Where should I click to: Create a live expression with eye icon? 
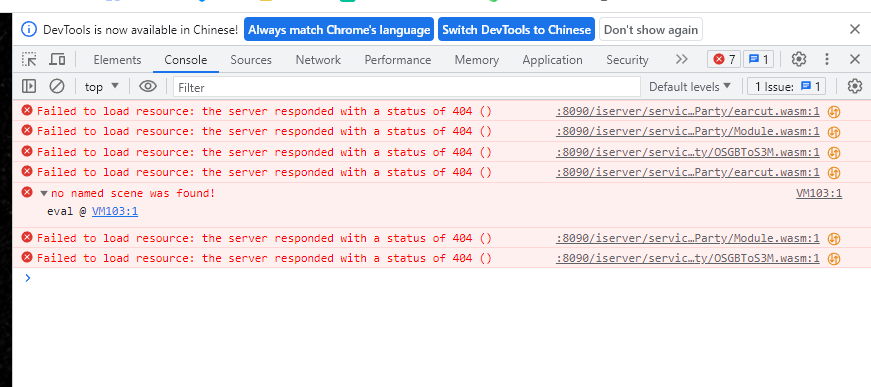point(148,86)
